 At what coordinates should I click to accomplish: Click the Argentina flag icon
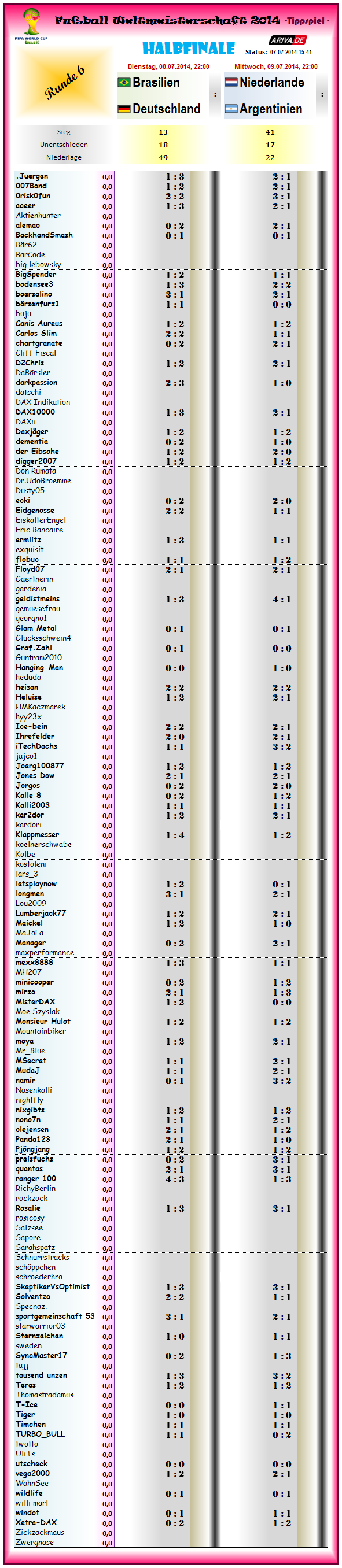[231, 109]
